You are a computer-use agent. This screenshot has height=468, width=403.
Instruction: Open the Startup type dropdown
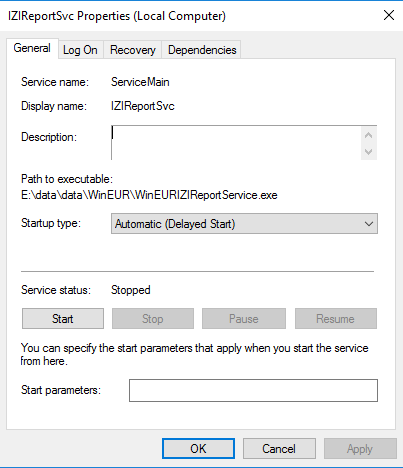(x=244, y=224)
